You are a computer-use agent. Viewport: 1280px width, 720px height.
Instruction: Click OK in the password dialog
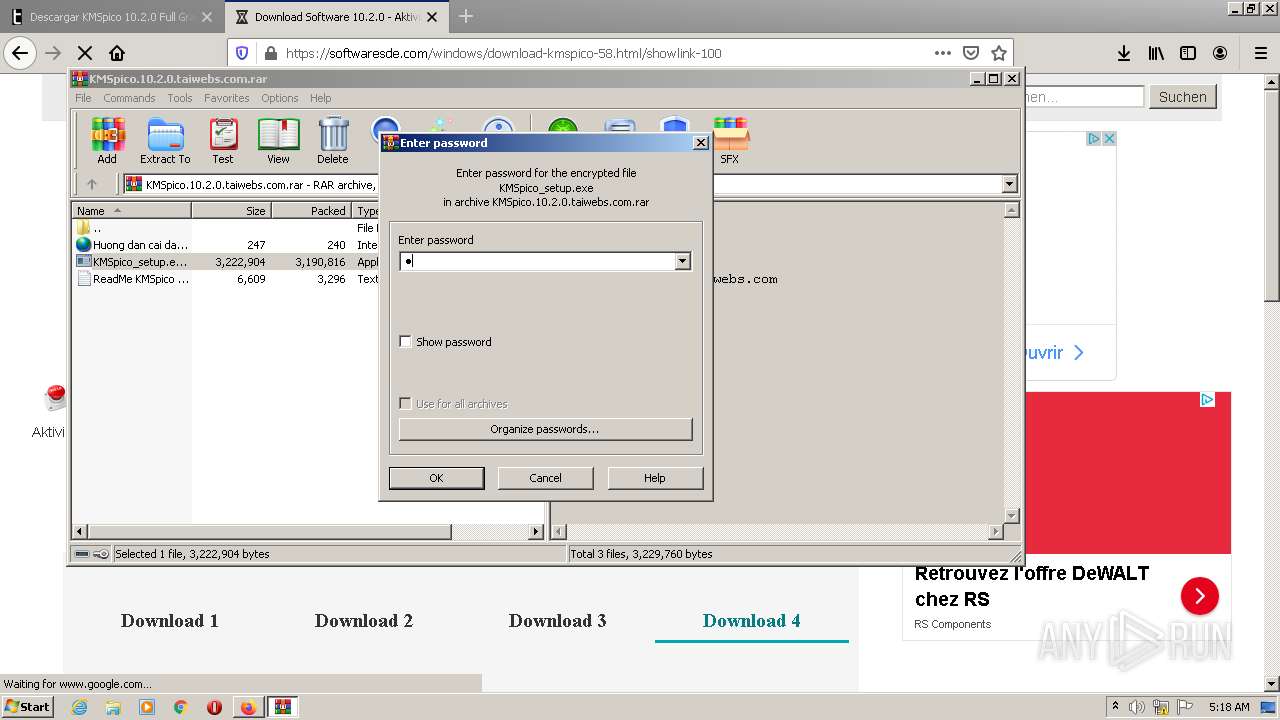tap(436, 478)
